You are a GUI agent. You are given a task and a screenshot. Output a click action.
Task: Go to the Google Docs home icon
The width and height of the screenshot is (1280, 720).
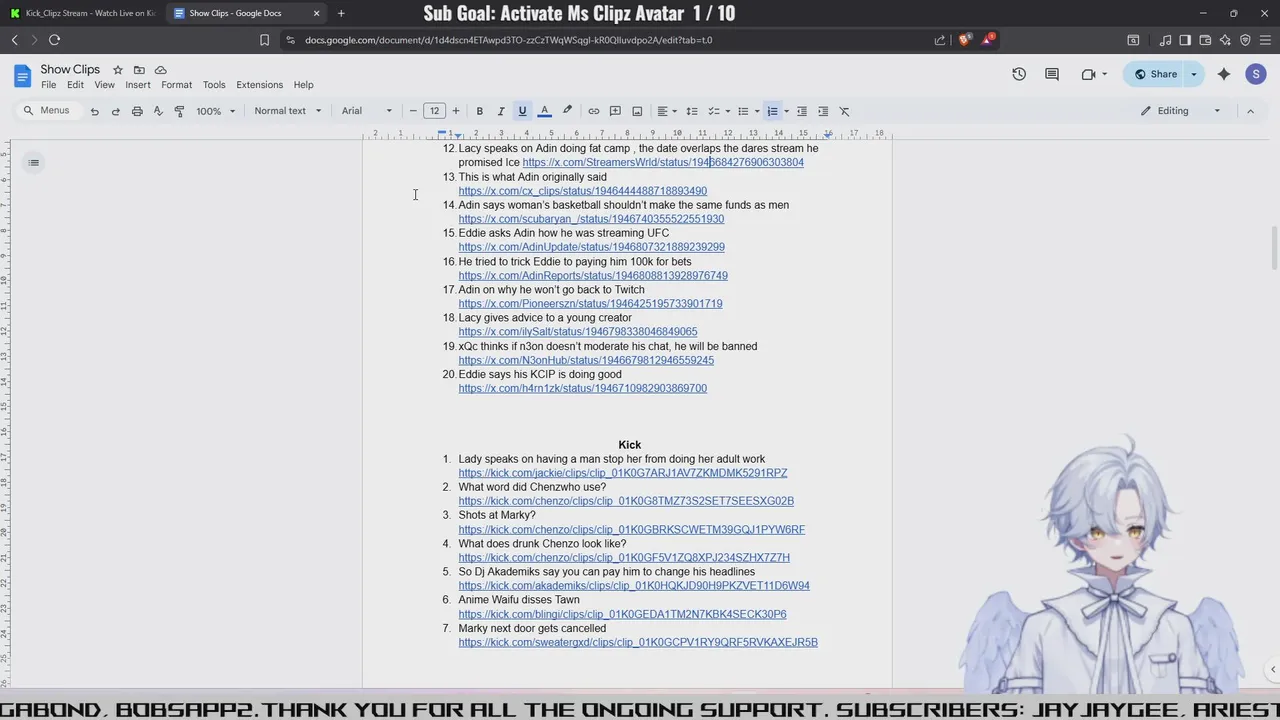point(22,76)
